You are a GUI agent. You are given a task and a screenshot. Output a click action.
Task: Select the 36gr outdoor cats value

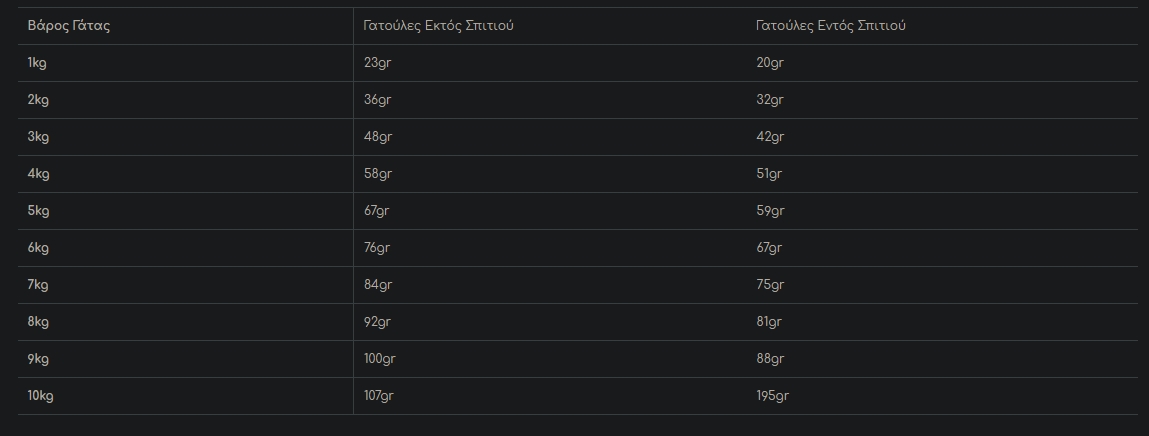[378, 100]
